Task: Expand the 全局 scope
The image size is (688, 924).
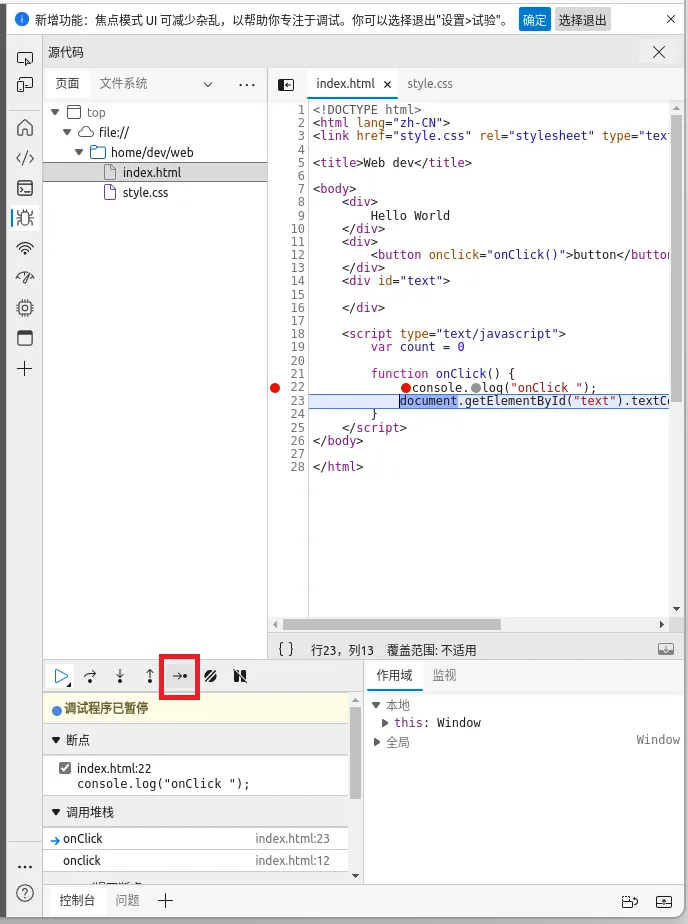Action: click(x=377, y=742)
